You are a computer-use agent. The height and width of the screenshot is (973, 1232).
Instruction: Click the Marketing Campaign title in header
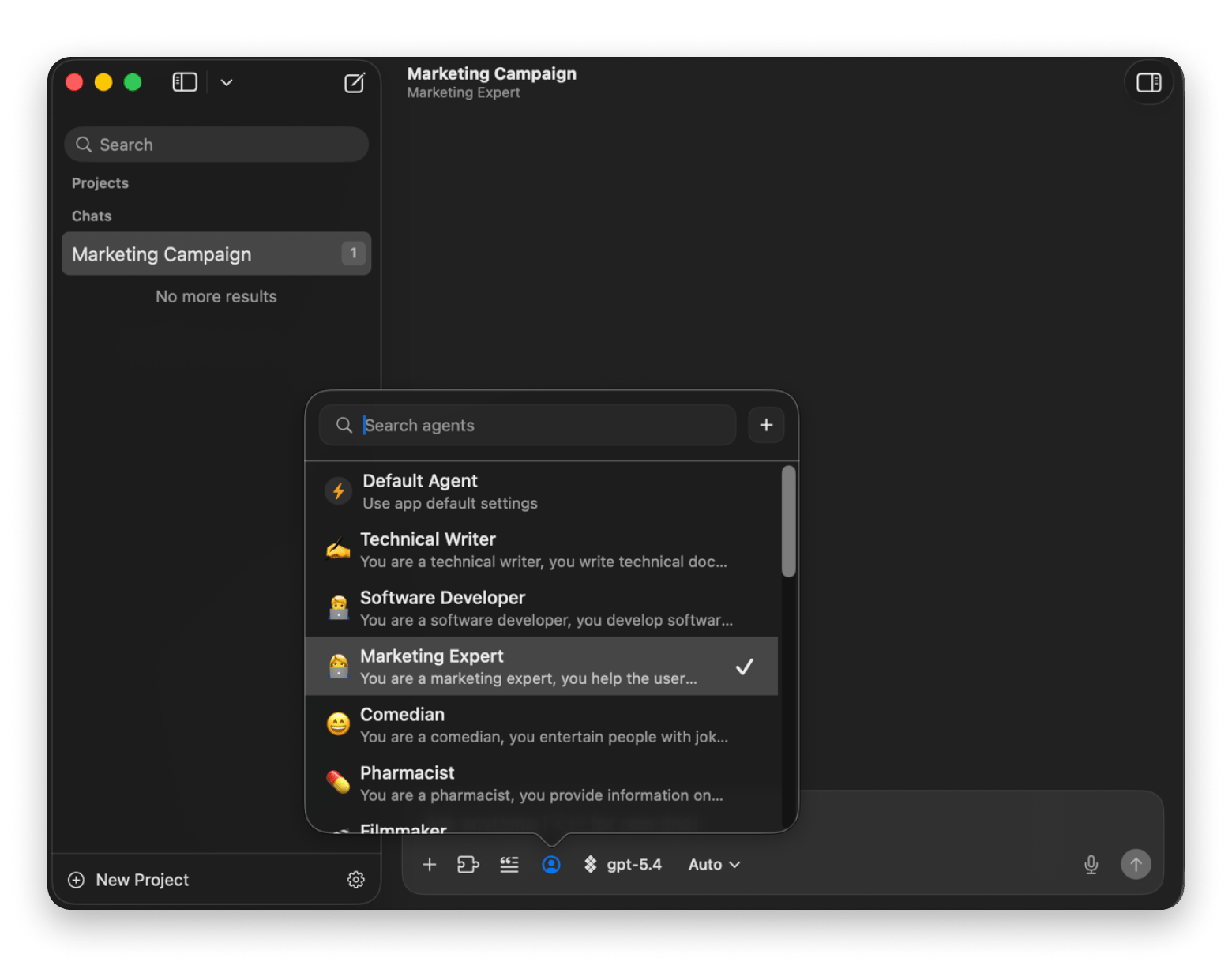tap(492, 73)
